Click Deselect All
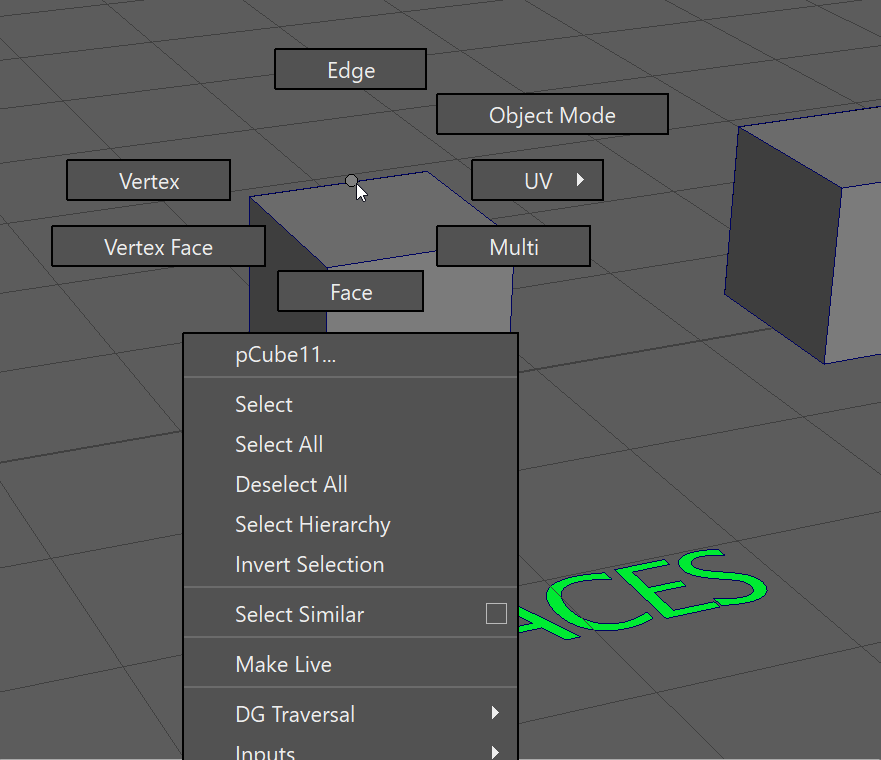 tap(291, 484)
